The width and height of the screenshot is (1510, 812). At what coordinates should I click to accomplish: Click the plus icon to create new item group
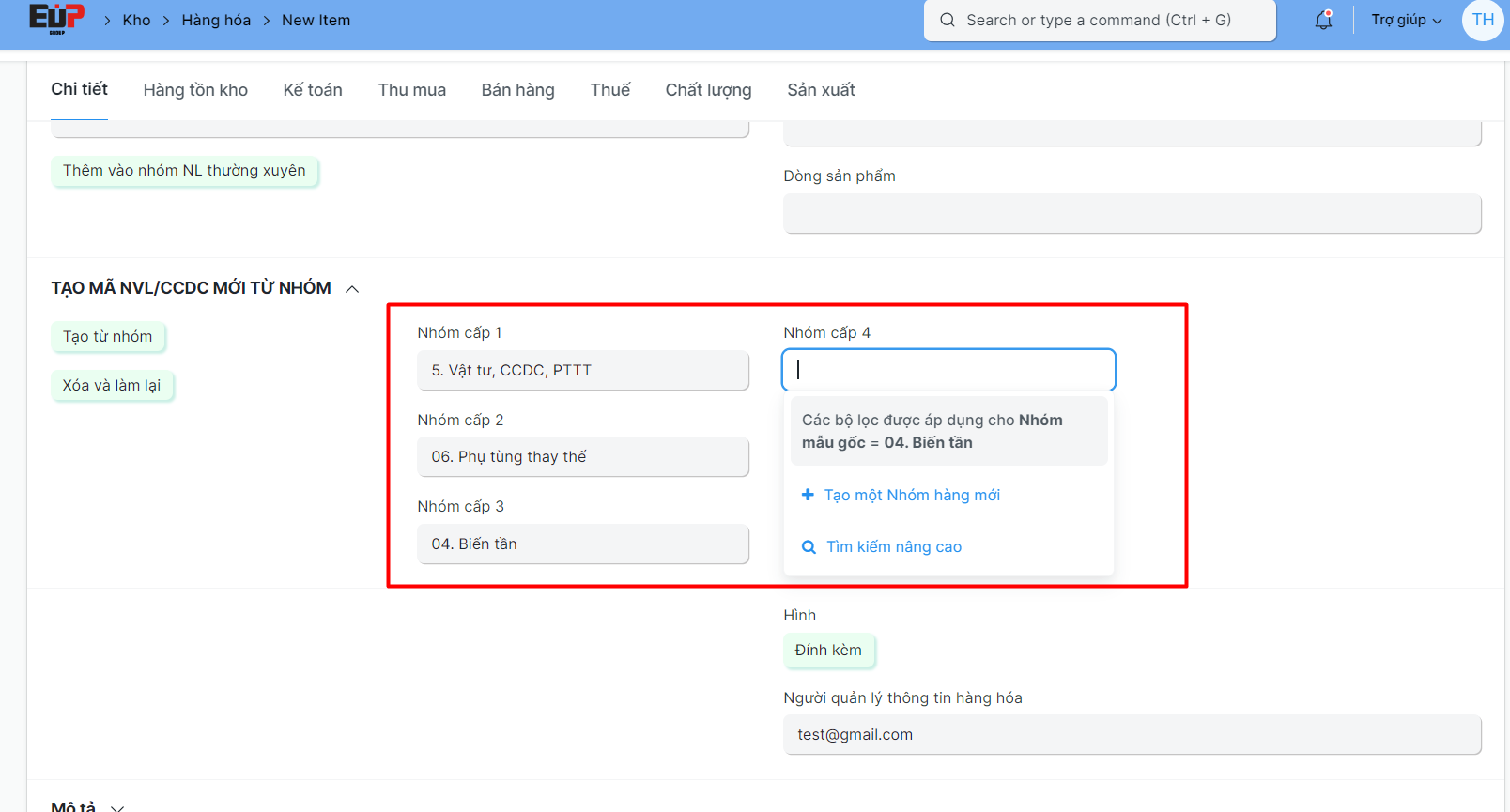(808, 495)
